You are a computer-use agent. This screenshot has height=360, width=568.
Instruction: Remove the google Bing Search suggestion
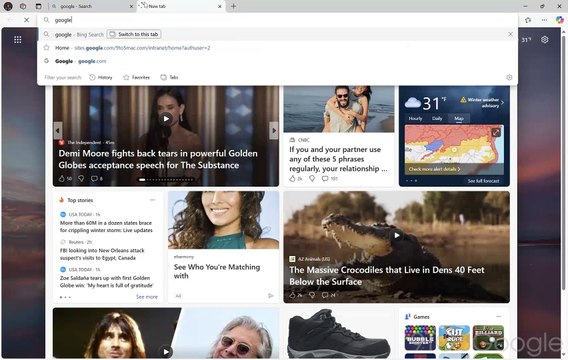pos(510,34)
